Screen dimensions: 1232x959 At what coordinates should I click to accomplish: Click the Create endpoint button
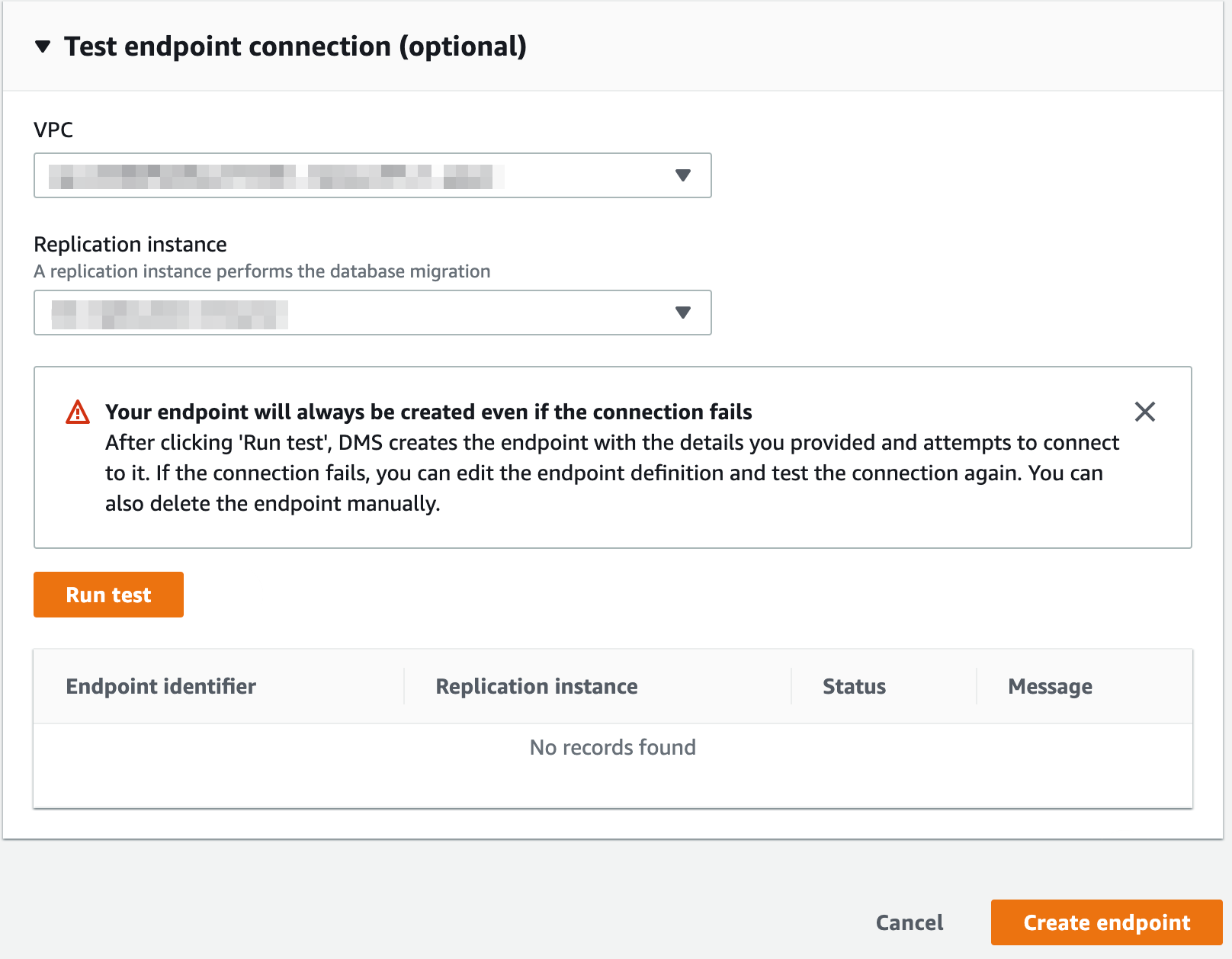[x=1107, y=922]
